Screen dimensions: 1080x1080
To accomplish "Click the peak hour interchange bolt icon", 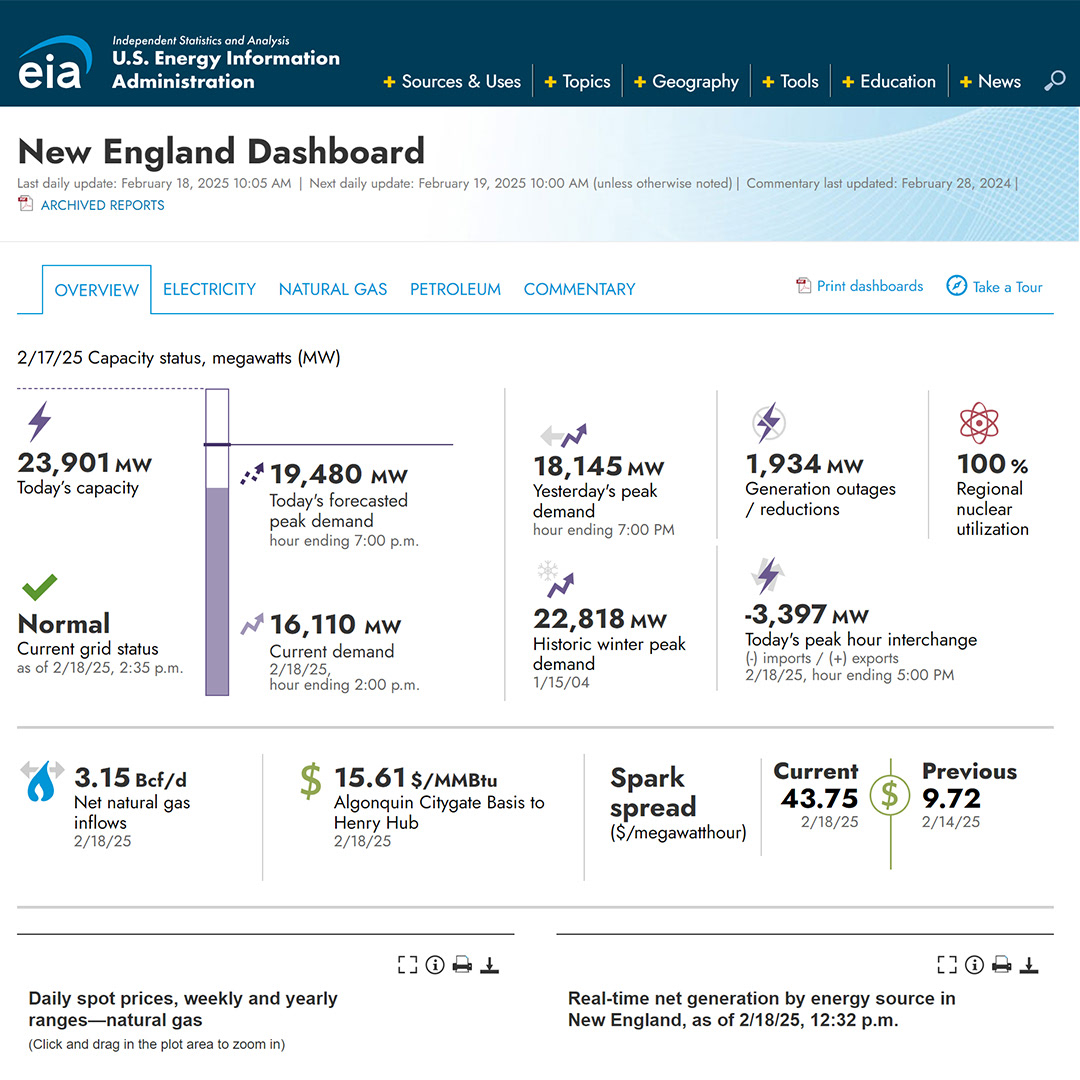I will (768, 576).
